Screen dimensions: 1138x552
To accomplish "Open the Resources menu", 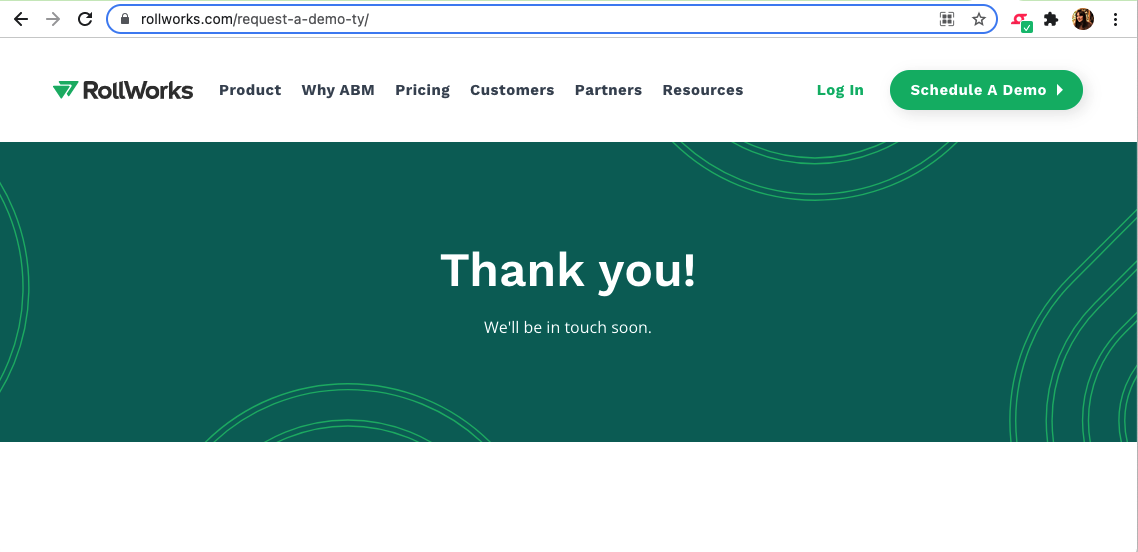I will (703, 90).
